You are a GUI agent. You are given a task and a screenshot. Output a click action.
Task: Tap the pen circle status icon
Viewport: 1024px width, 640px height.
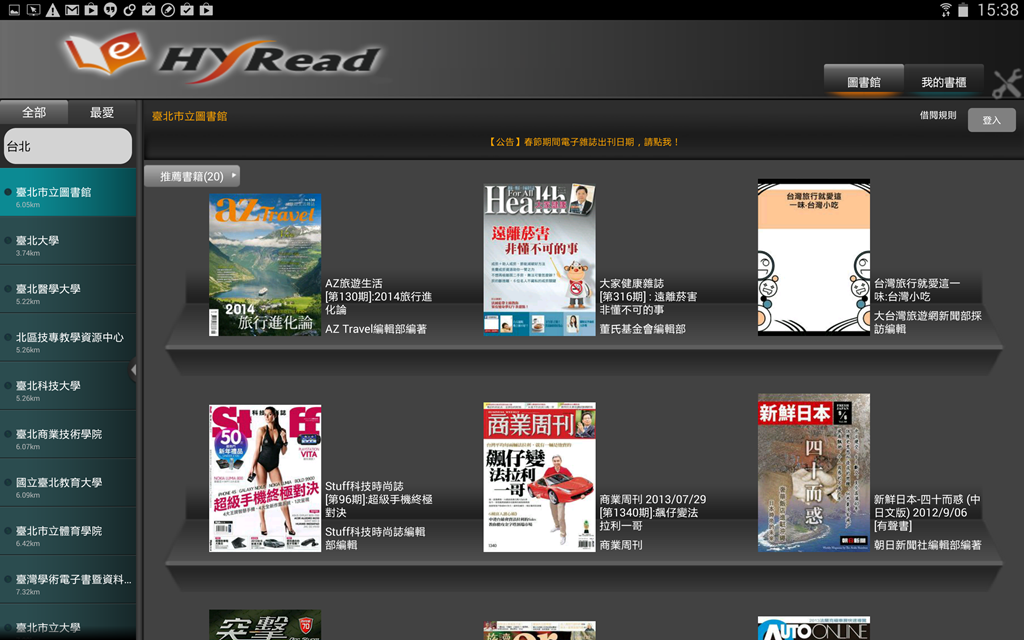(x=168, y=10)
